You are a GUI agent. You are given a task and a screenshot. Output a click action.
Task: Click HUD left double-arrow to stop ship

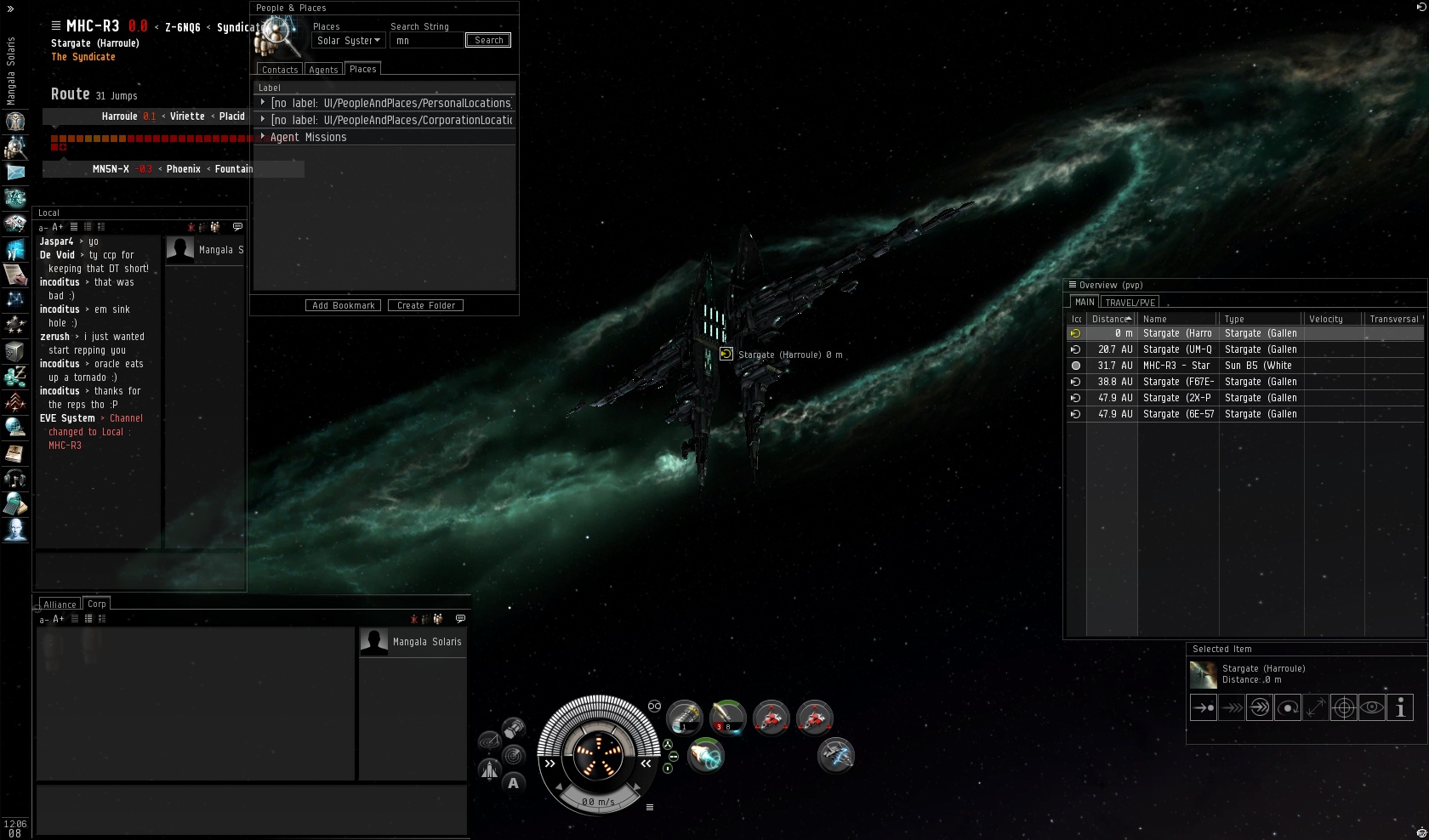click(x=549, y=763)
